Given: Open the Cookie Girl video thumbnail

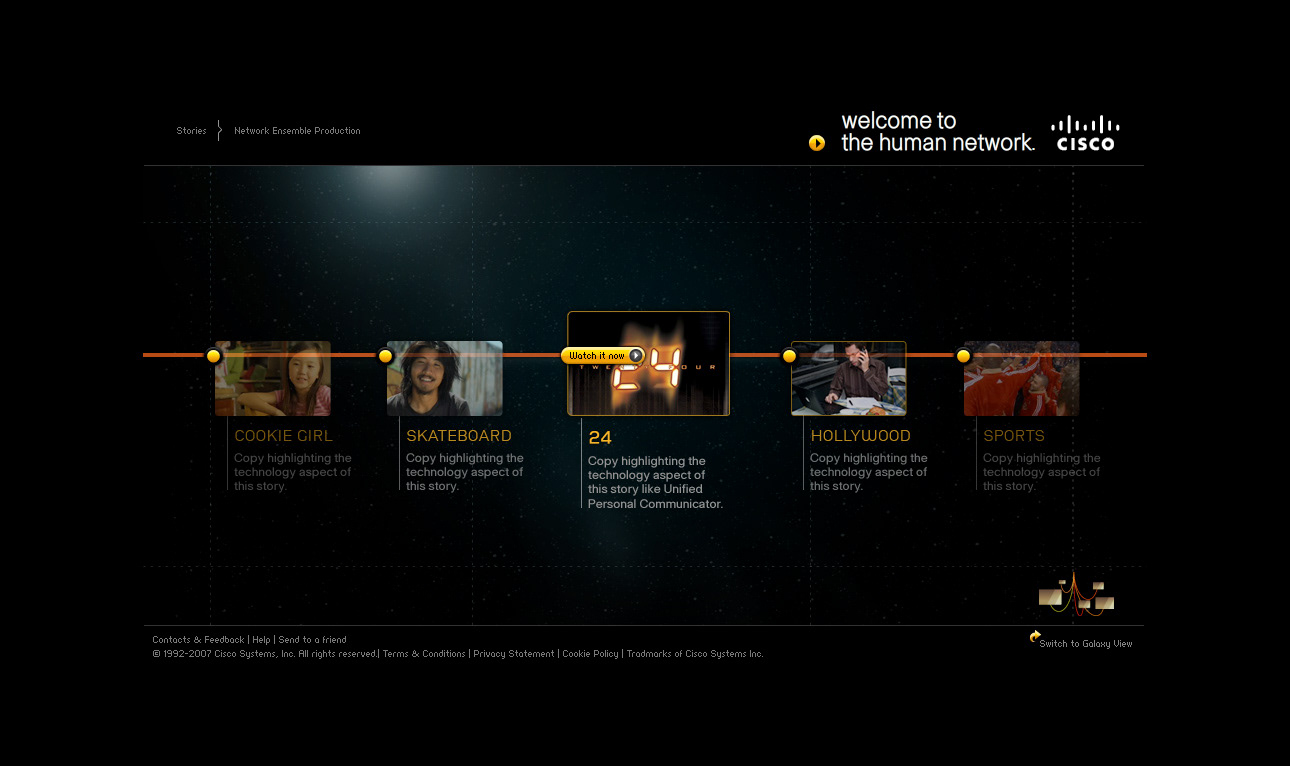Looking at the screenshot, I should click(x=273, y=378).
